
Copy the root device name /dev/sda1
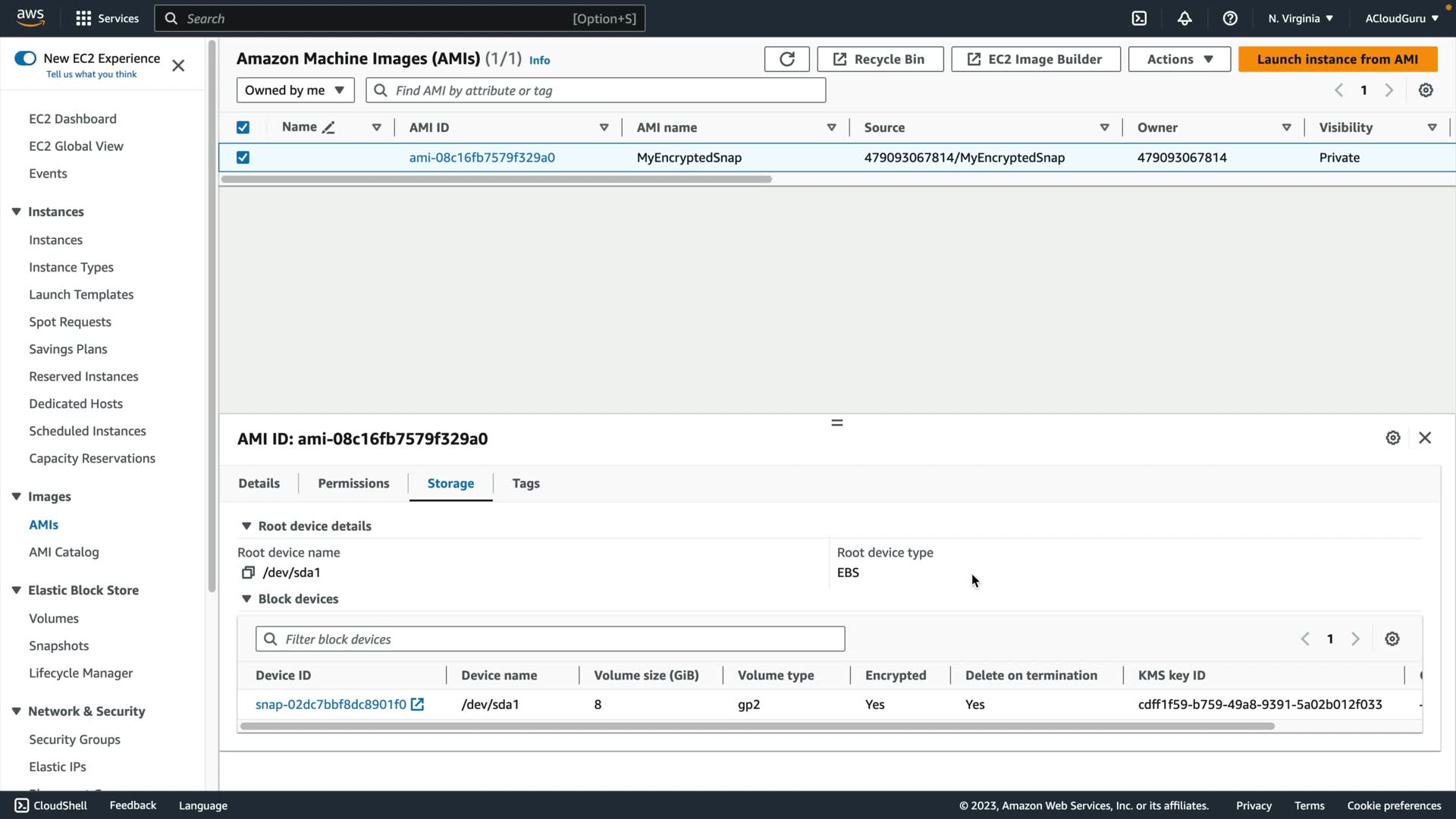pos(248,573)
